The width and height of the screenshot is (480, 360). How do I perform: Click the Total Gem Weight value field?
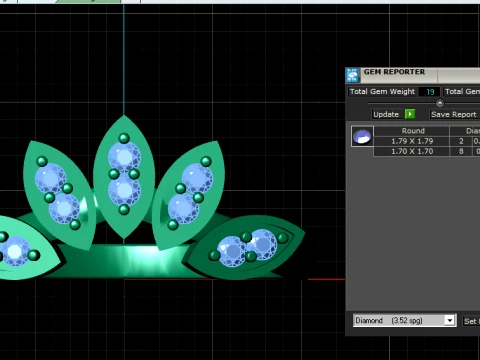(429, 92)
